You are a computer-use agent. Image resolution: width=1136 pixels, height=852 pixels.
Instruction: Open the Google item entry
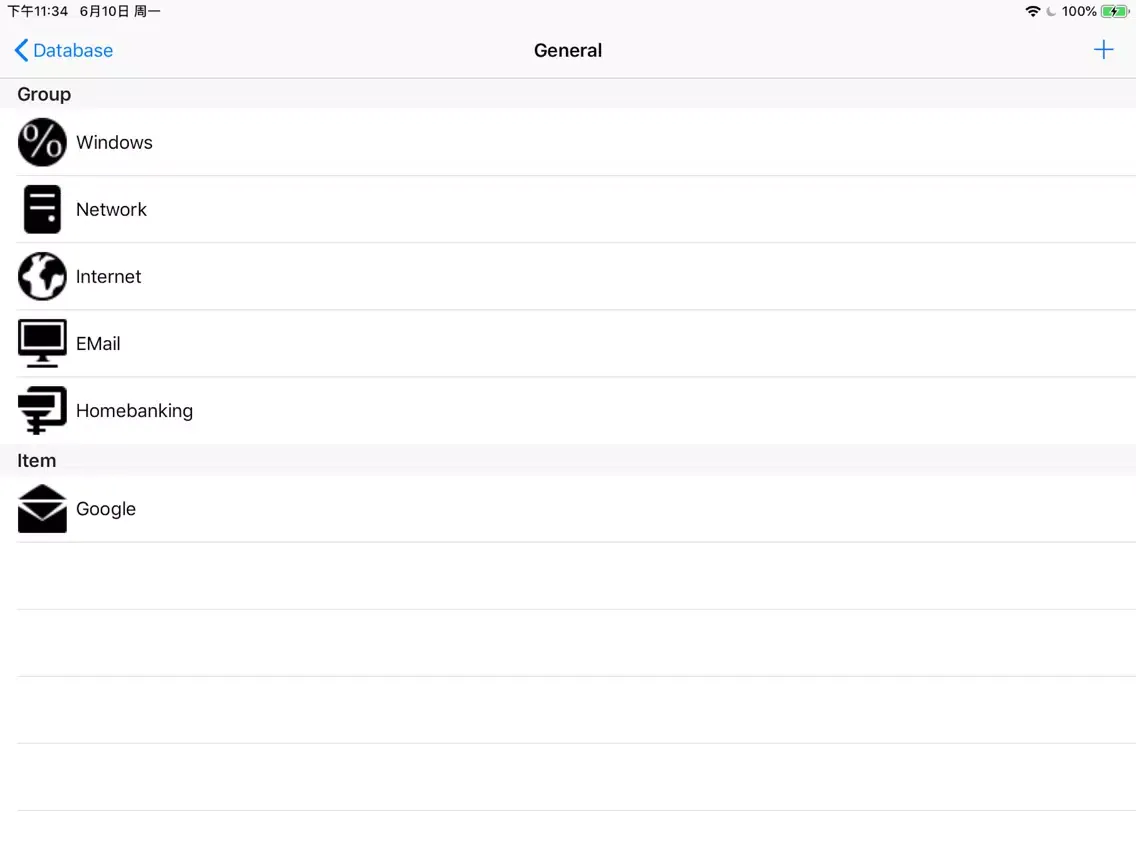tap(106, 509)
